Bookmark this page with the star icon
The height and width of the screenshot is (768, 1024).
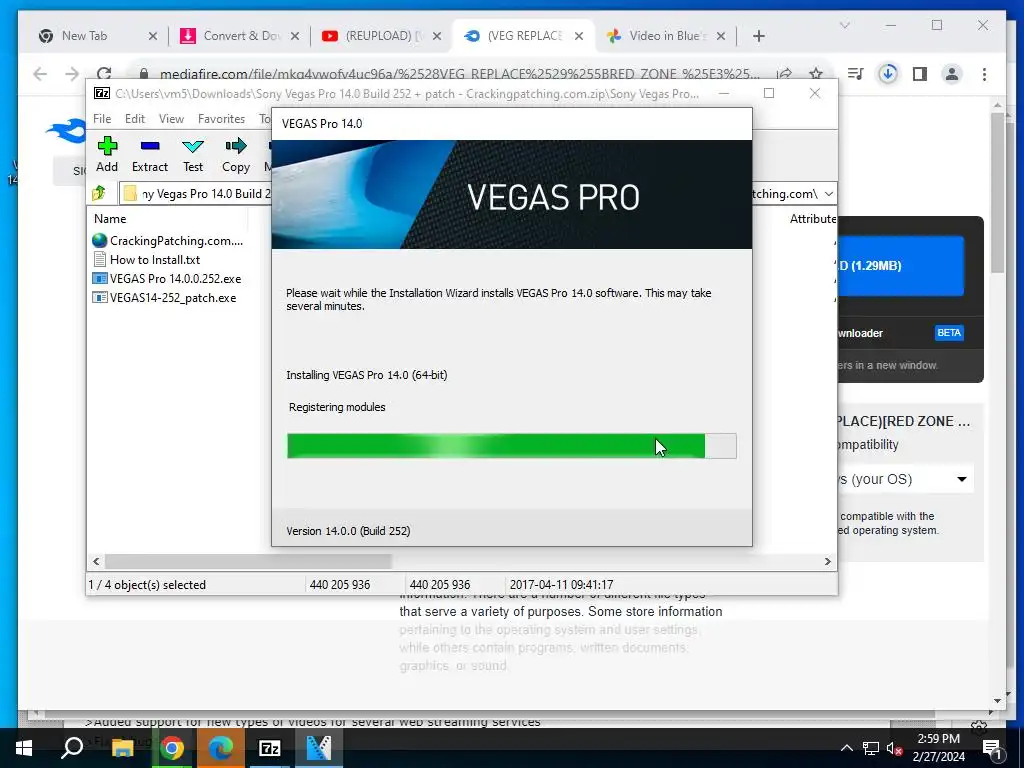pos(816,74)
